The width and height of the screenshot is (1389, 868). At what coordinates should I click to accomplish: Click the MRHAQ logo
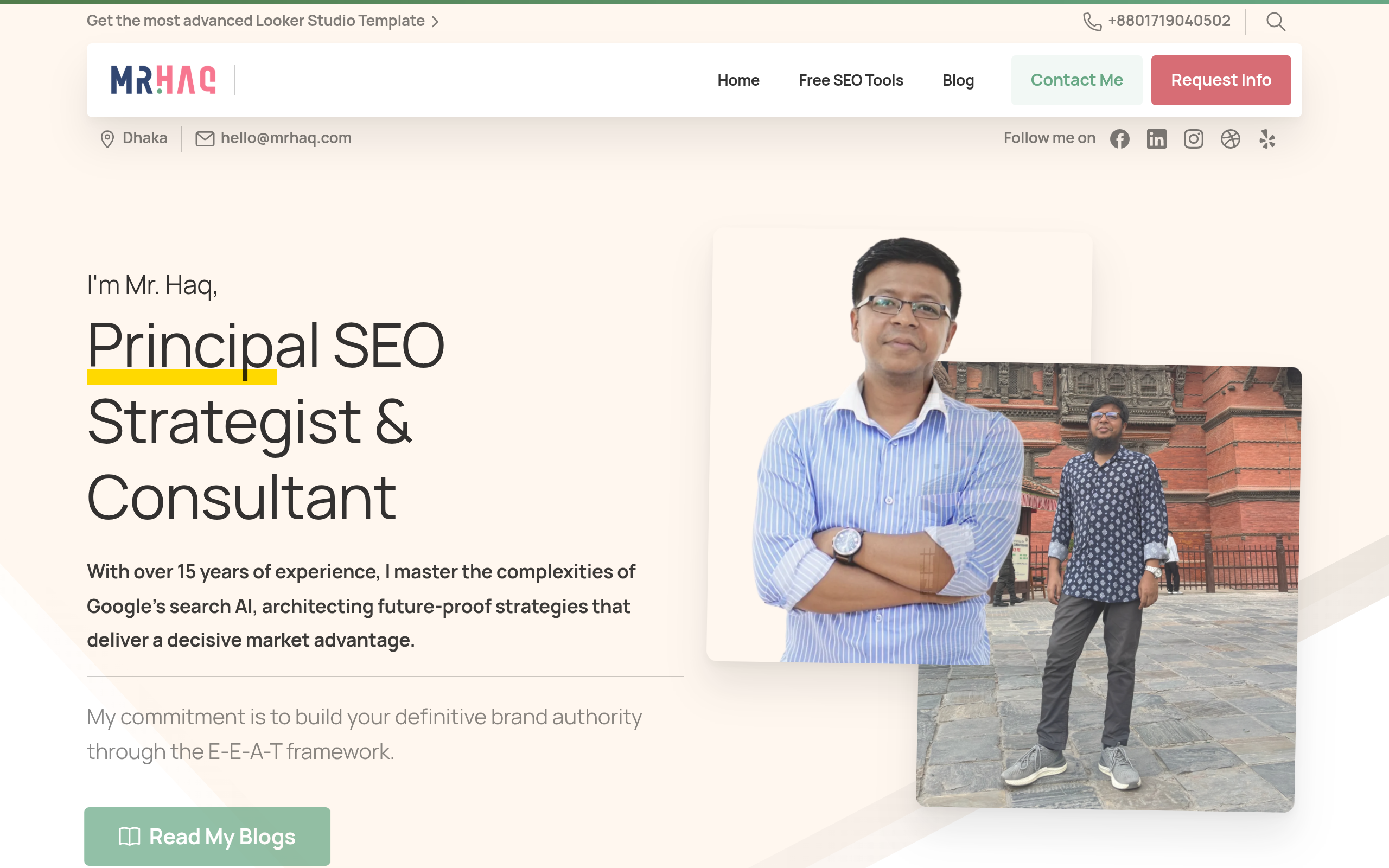pyautogui.click(x=163, y=80)
